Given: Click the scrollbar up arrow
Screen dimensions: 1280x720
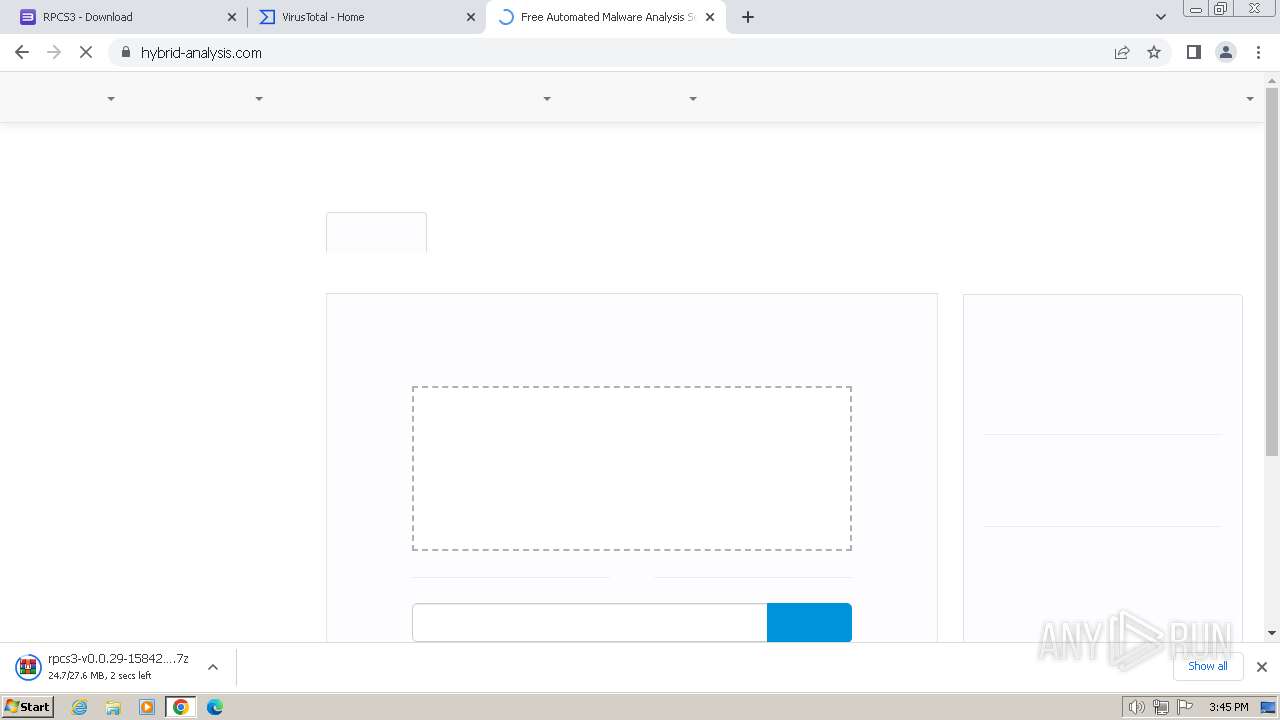Looking at the screenshot, I should tap(1272, 80).
